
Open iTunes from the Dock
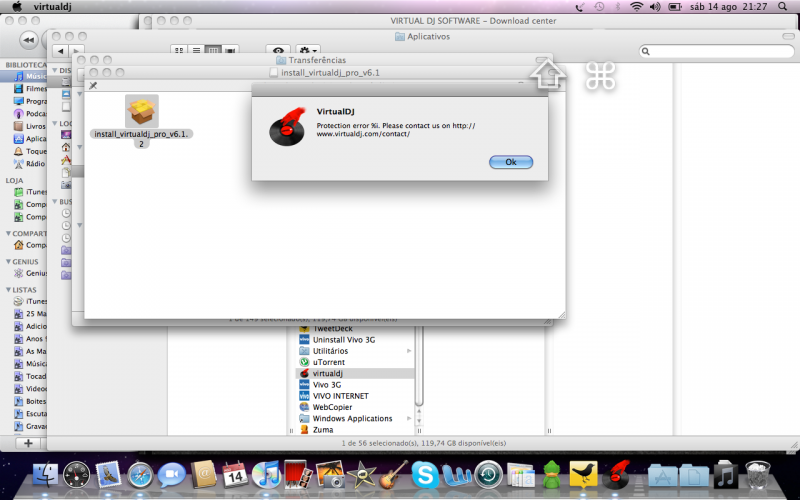(266, 475)
